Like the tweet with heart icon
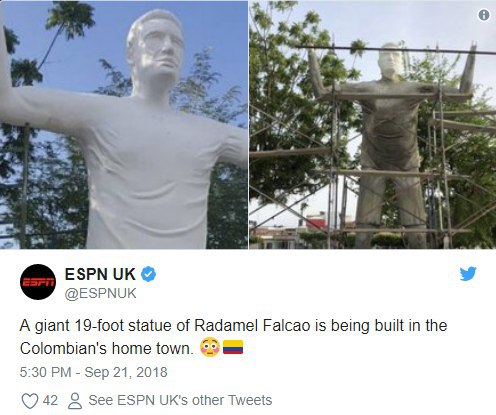 [30, 401]
